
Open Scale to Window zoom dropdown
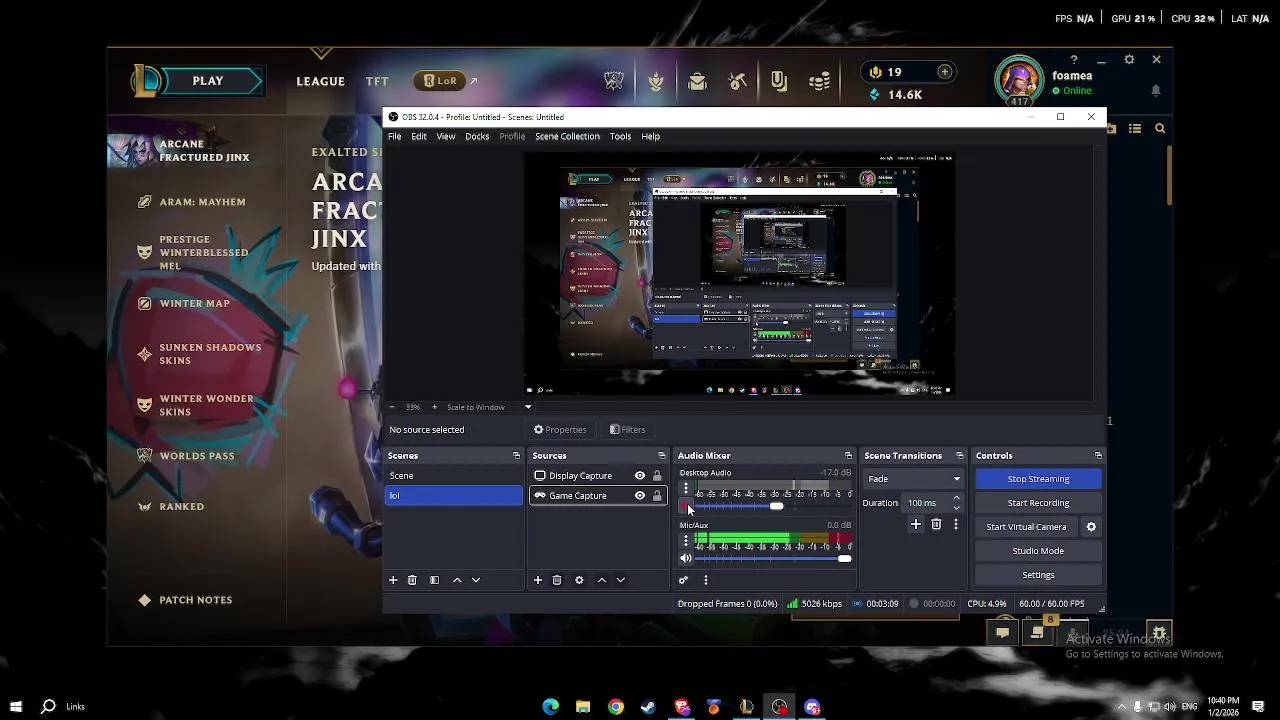[x=490, y=407]
